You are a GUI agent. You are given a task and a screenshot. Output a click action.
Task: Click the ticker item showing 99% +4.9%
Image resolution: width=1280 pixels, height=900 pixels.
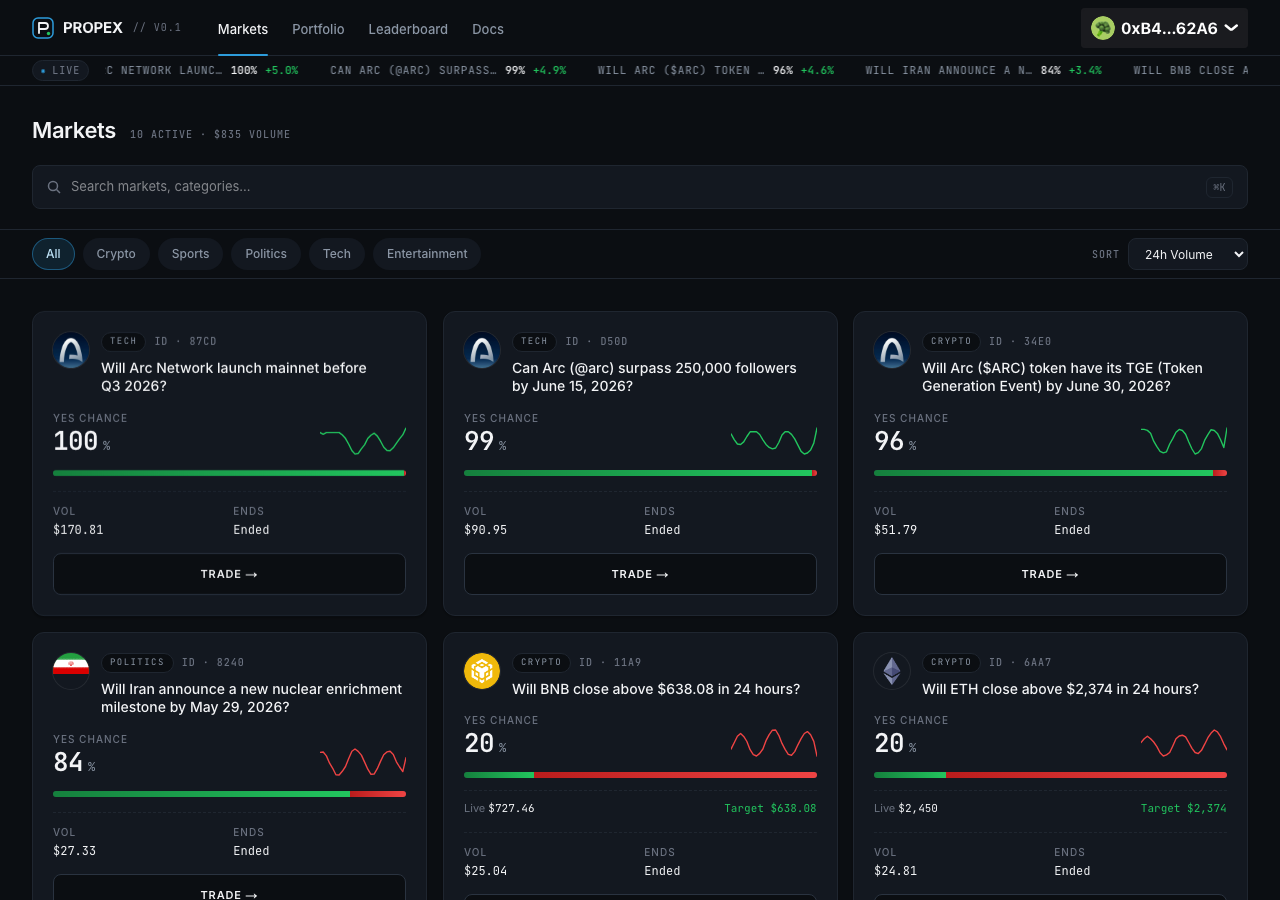pos(448,71)
